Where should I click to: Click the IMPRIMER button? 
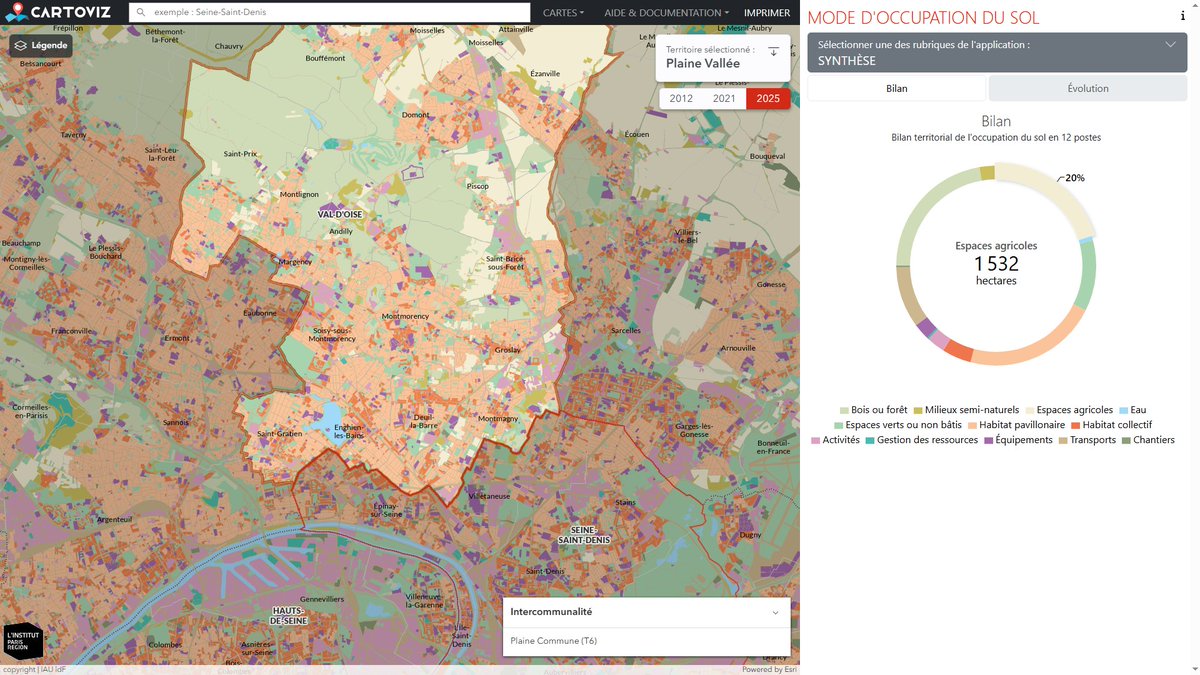tap(767, 13)
